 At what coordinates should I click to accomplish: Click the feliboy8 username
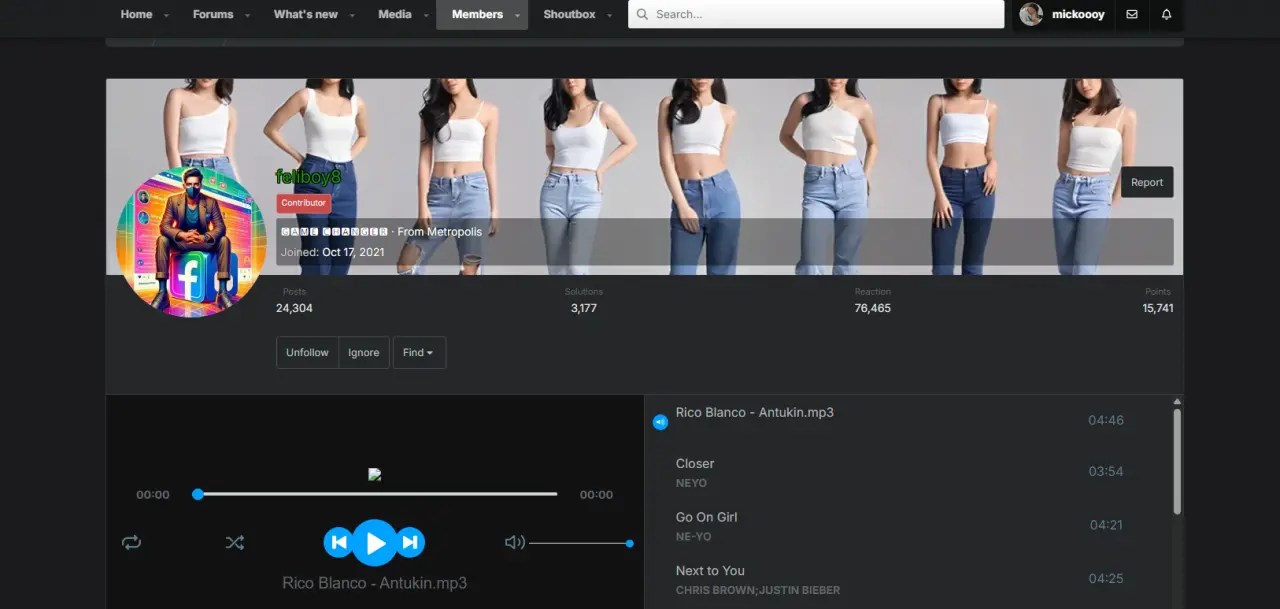[x=308, y=176]
